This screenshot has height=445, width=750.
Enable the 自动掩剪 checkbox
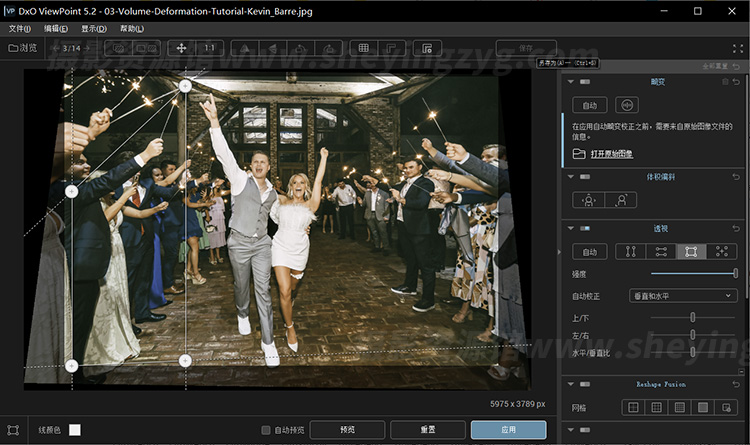[x=266, y=430]
